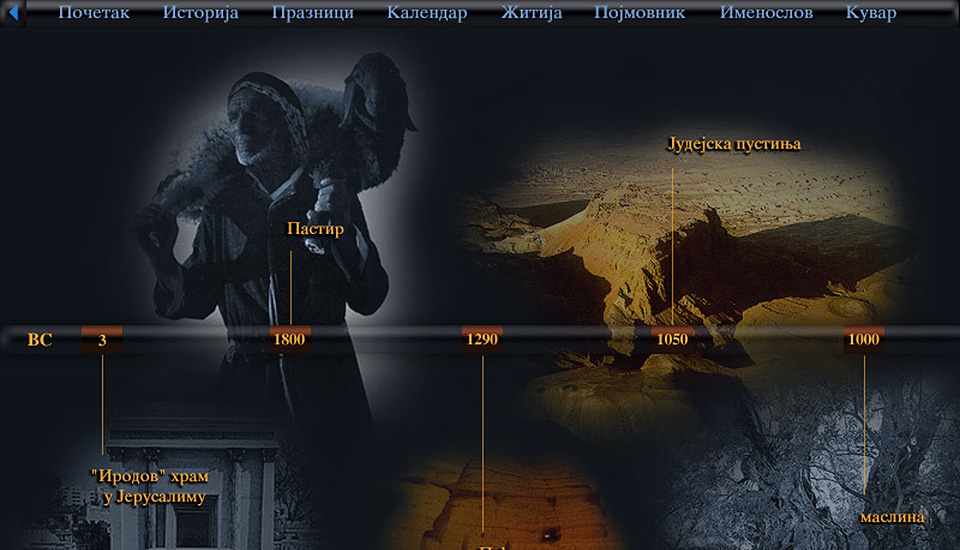960x550 pixels.
Task: Click the 1290 timeline marker
Action: click(x=482, y=339)
